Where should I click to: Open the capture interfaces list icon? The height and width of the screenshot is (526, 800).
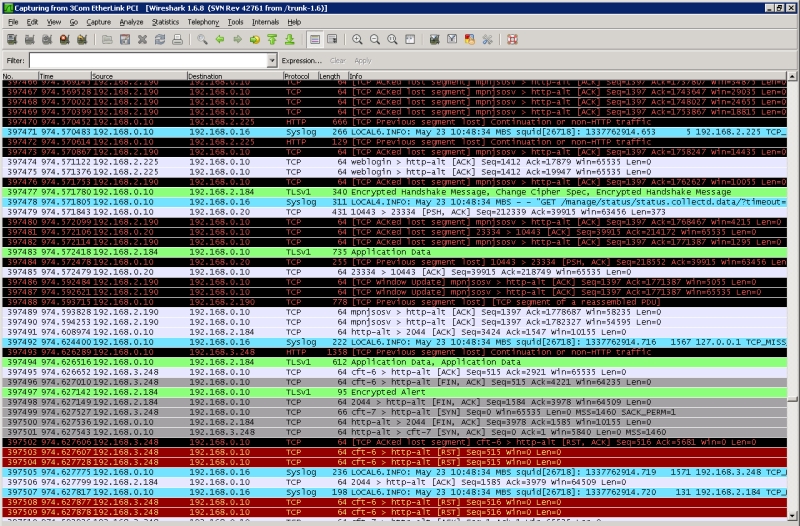pos(11,39)
